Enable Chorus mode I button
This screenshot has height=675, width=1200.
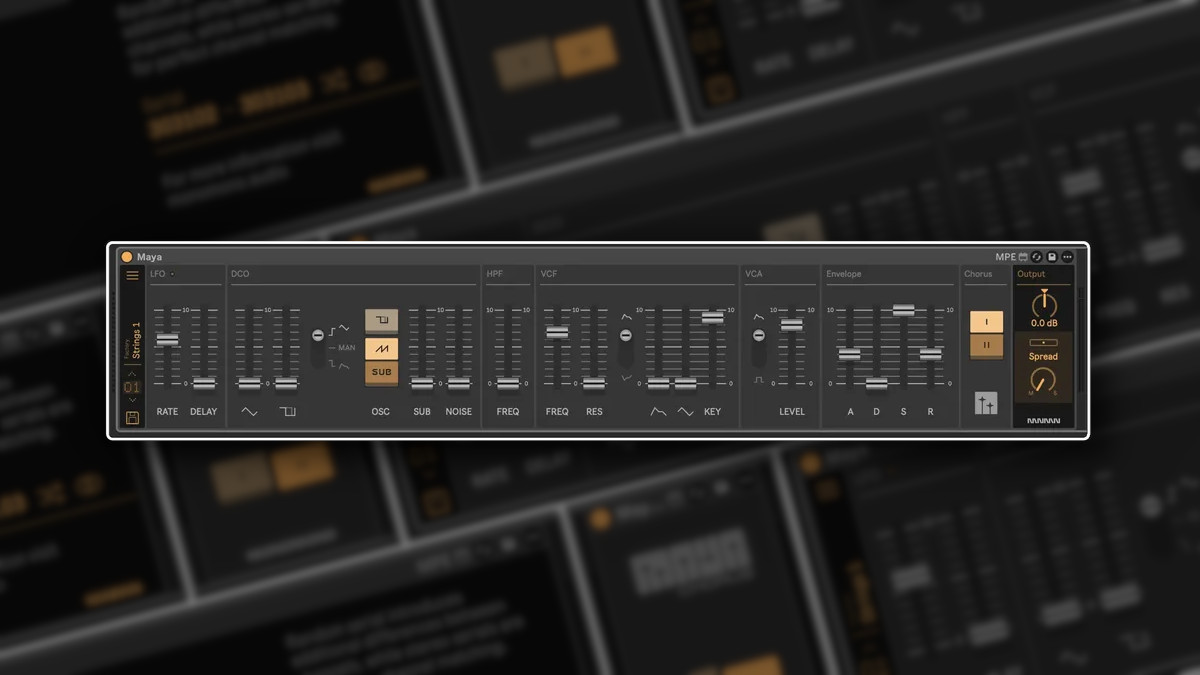[x=986, y=321]
